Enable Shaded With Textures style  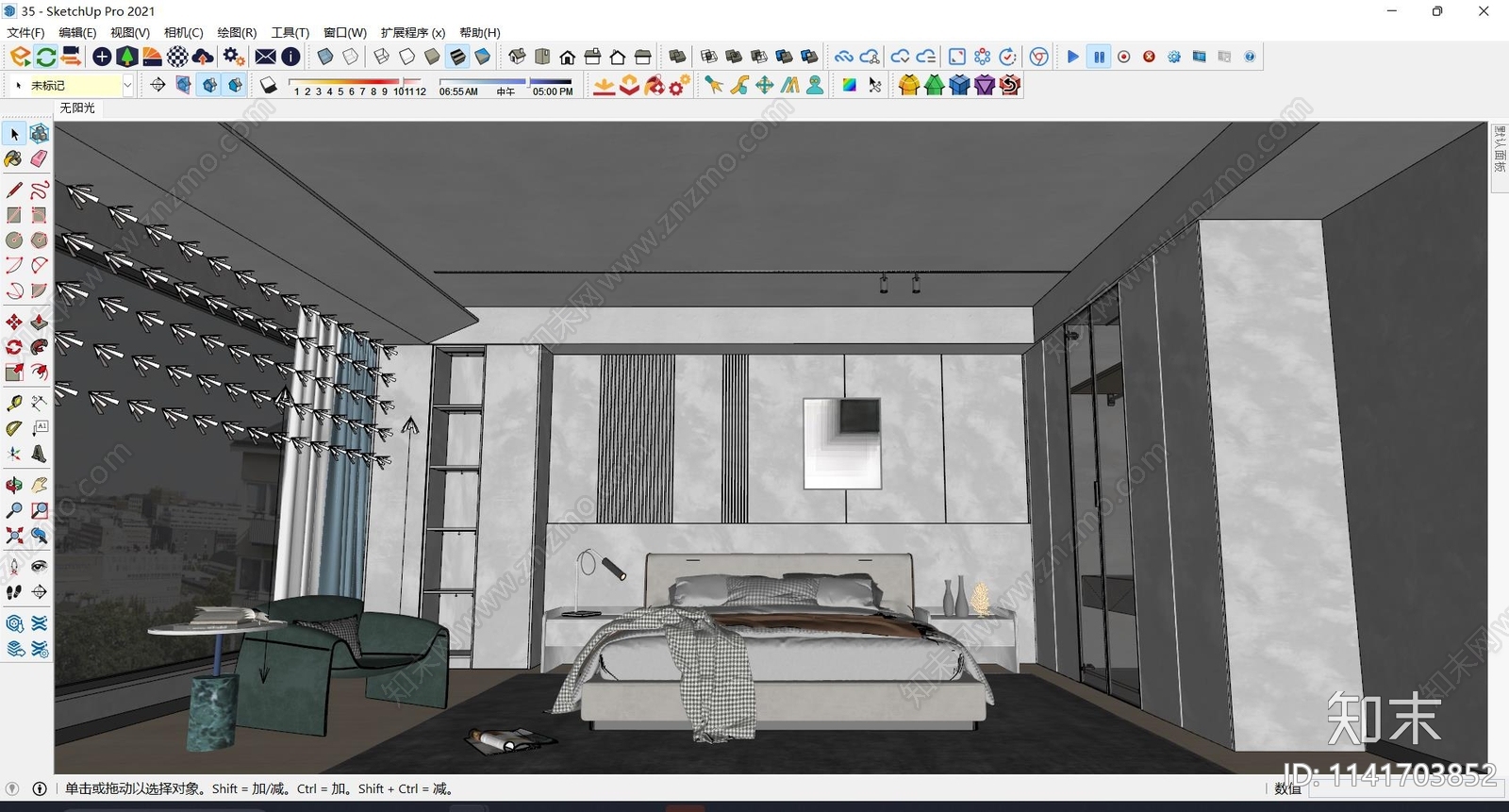(457, 57)
